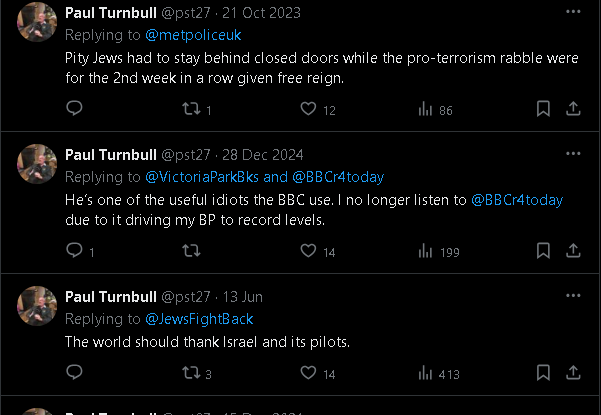The image size is (601, 415).
Task: View analytics showing 86 views
Action: (x=425, y=109)
